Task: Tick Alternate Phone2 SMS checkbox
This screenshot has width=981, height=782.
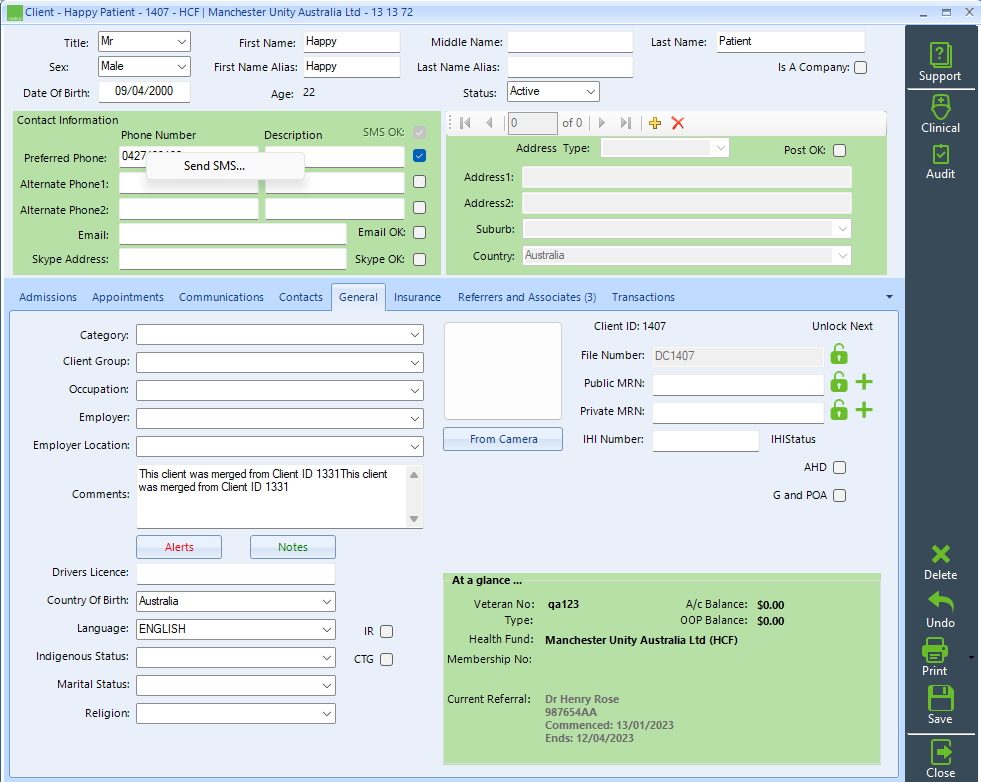Action: tap(420, 208)
